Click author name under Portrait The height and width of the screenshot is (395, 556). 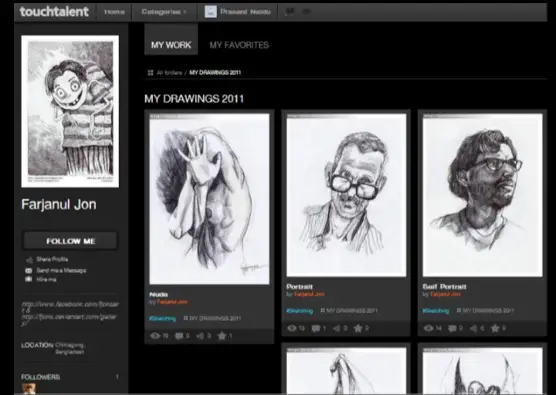(x=309, y=294)
